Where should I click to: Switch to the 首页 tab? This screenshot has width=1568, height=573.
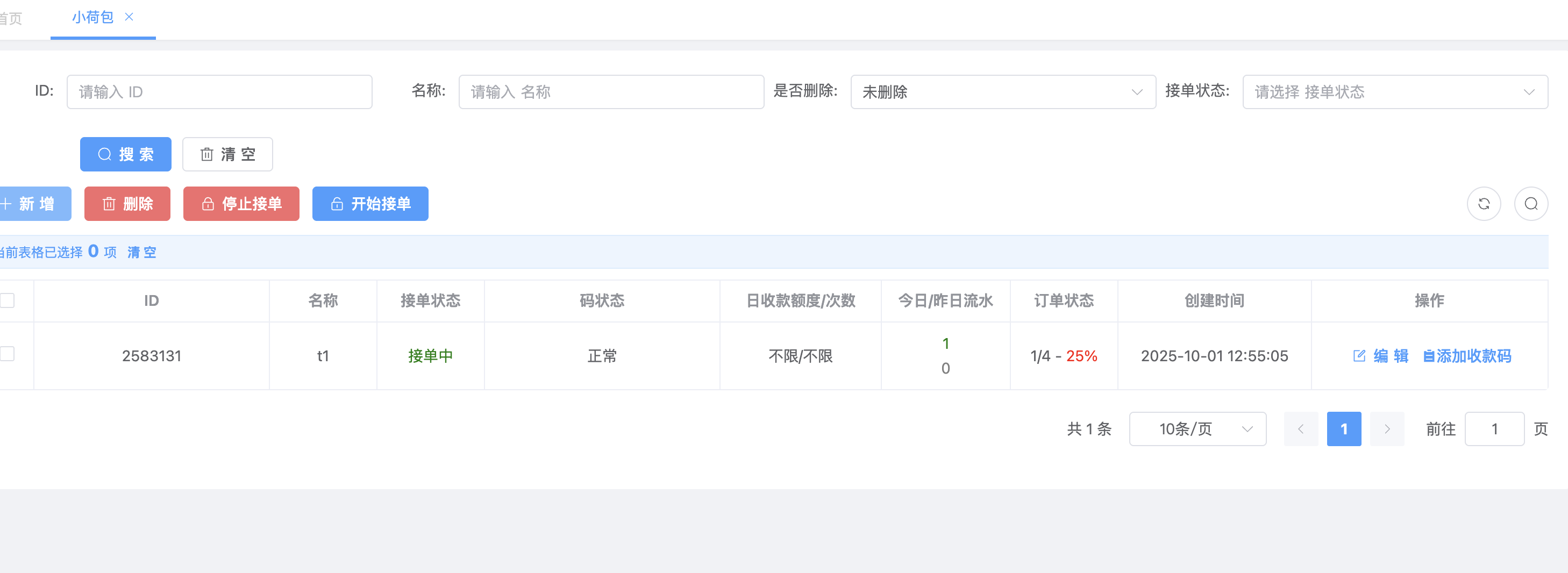pyautogui.click(x=11, y=18)
